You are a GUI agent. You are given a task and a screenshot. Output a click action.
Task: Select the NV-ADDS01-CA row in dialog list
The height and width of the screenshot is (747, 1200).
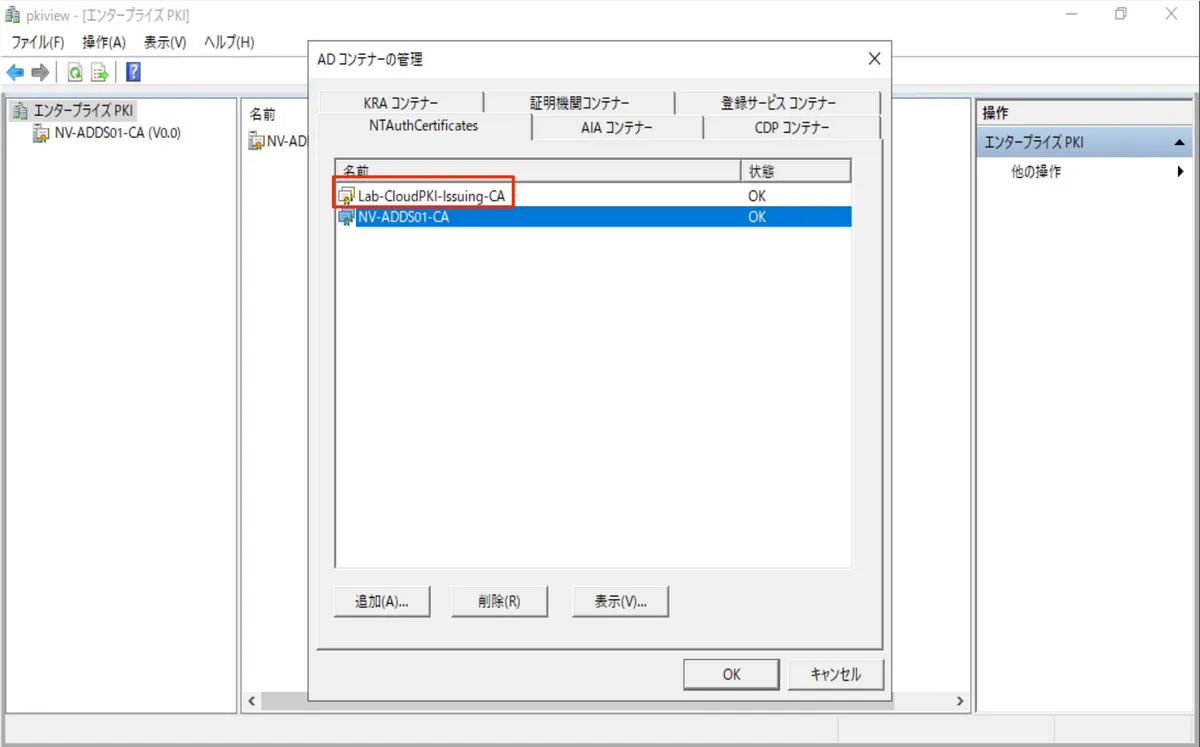[595, 217]
